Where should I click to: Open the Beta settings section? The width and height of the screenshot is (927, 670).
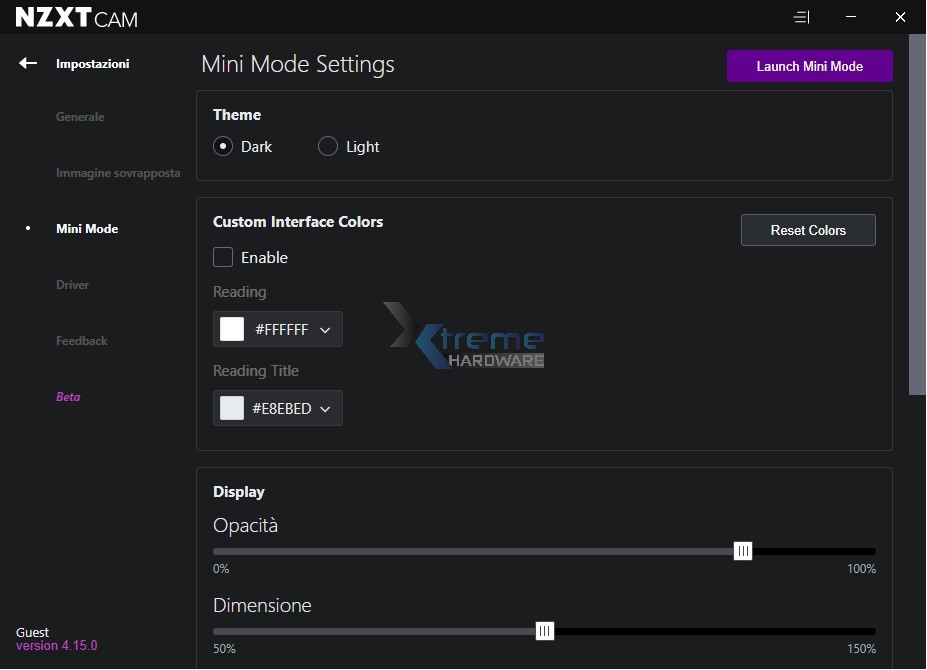(x=68, y=397)
